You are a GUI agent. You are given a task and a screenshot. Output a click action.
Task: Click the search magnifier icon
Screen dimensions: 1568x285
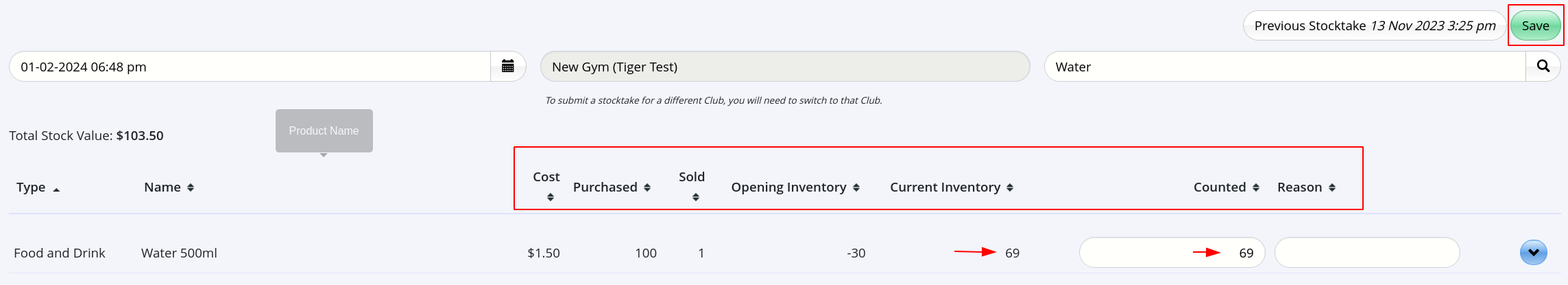click(x=1543, y=67)
